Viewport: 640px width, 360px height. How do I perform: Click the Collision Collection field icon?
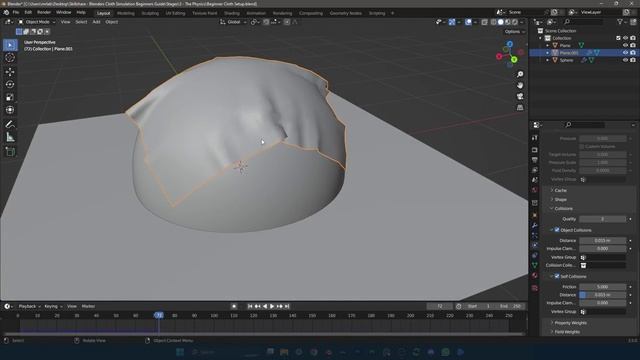tap(583, 265)
